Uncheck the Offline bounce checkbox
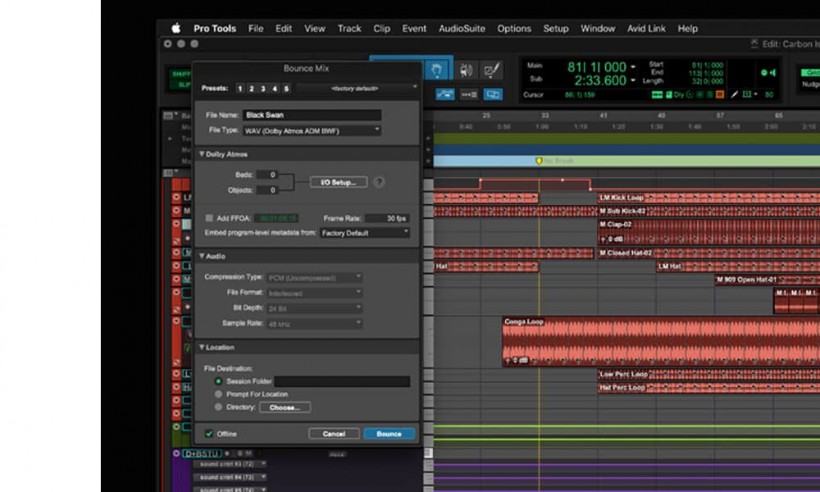The image size is (820, 492). [209, 433]
